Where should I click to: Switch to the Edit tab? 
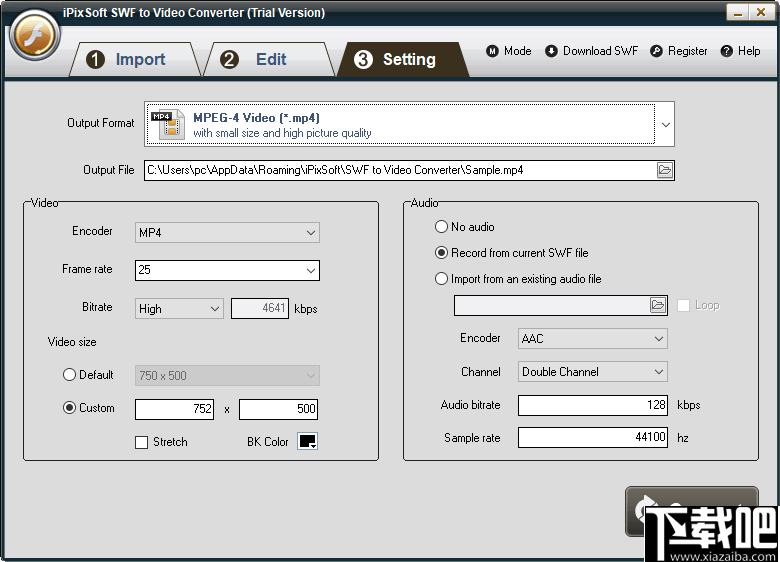269,59
